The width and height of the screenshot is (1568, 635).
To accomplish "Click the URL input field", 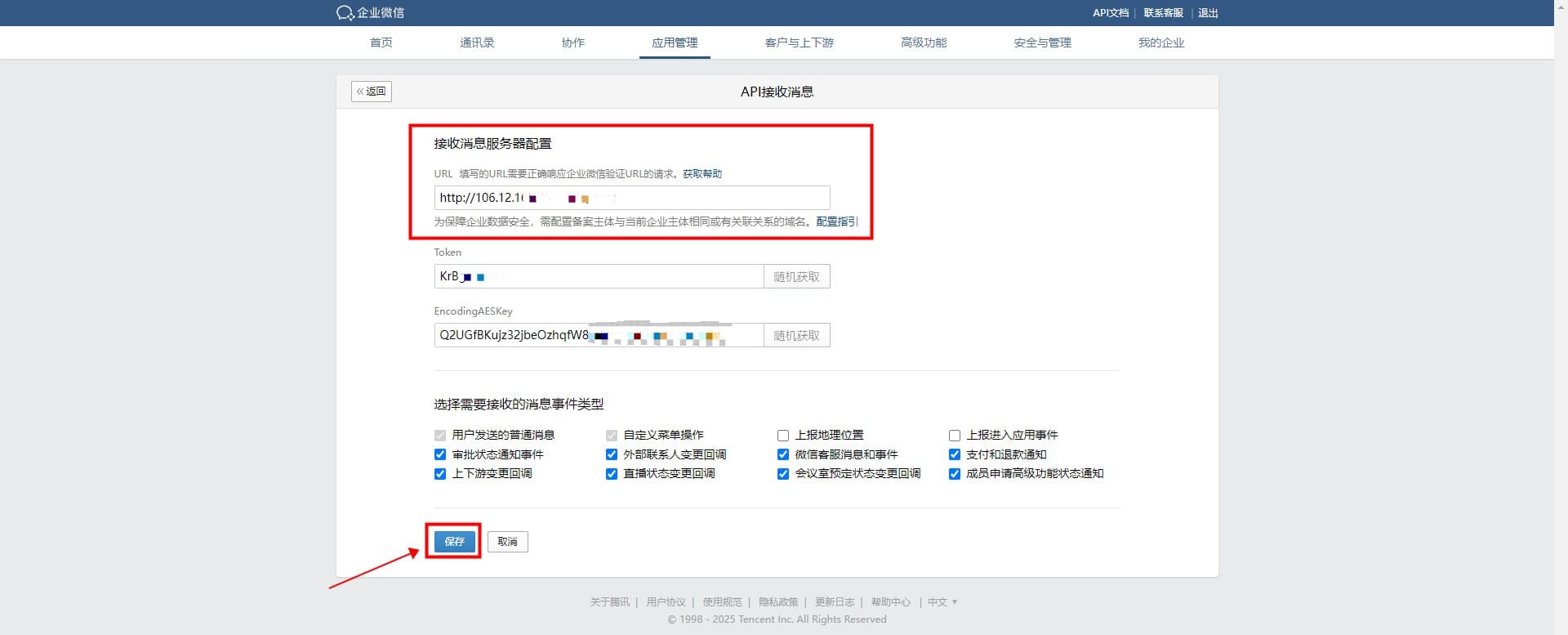I will tap(632, 198).
